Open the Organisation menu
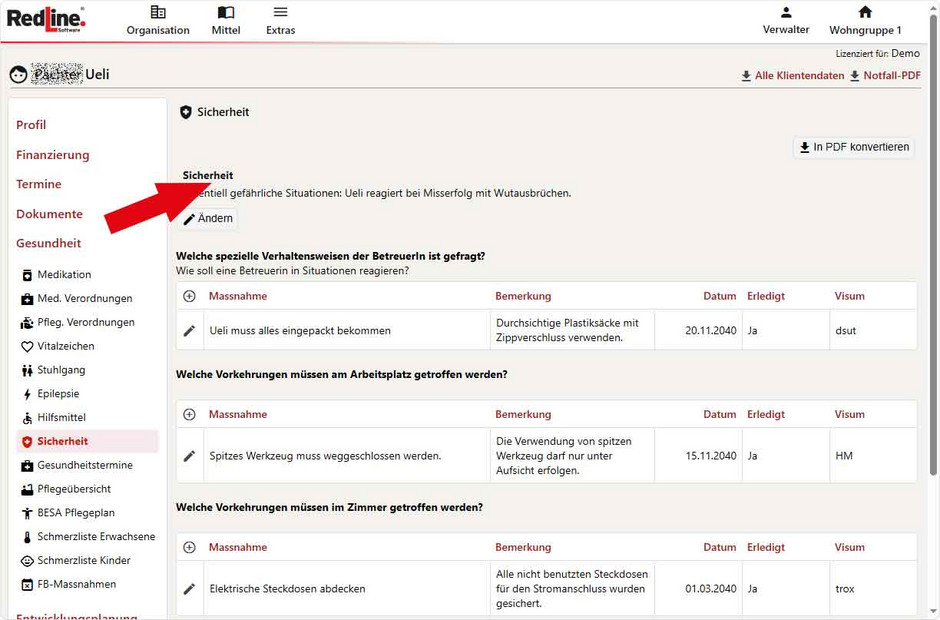This screenshot has width=940, height=620. point(157,20)
